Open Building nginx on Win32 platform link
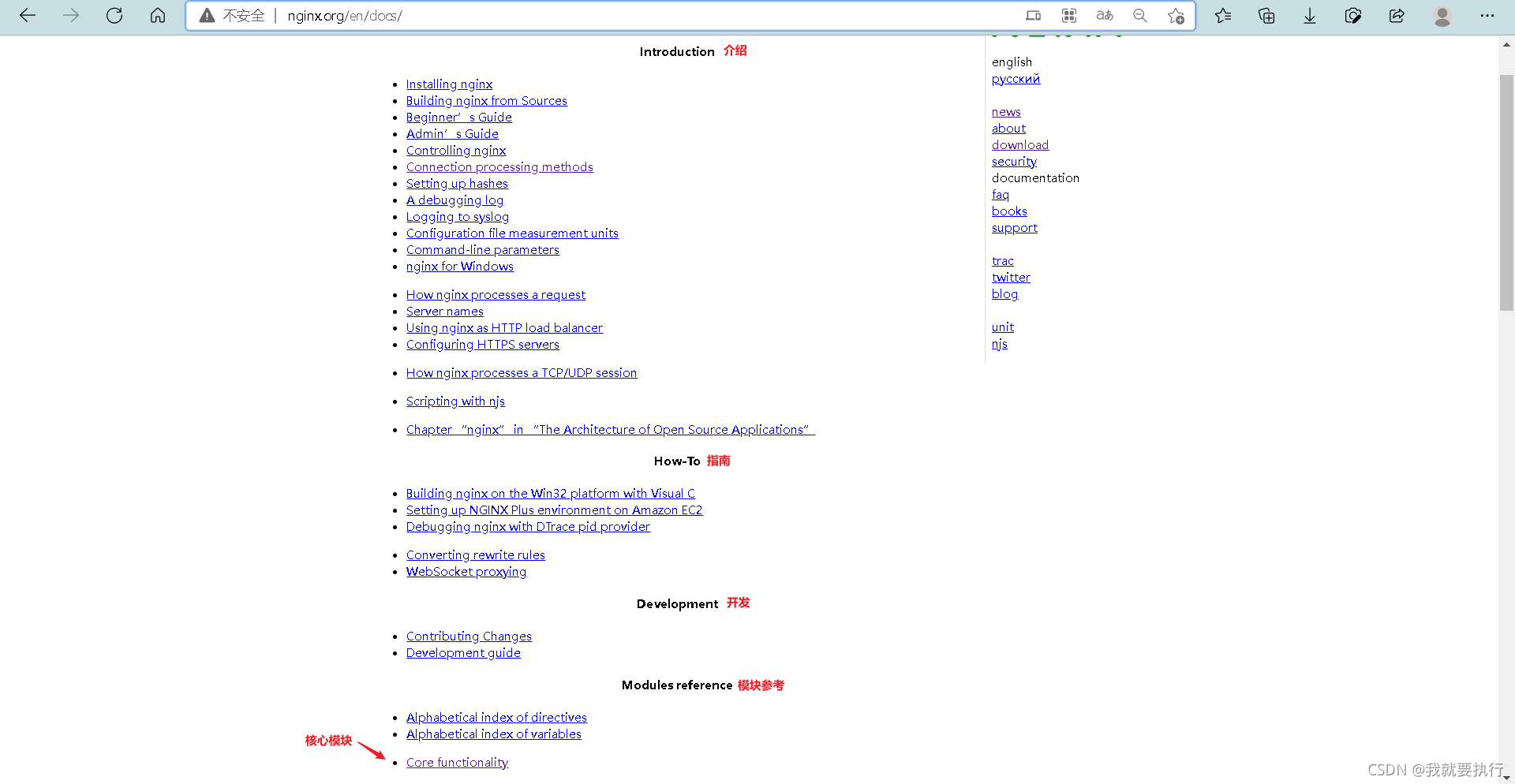 click(551, 494)
